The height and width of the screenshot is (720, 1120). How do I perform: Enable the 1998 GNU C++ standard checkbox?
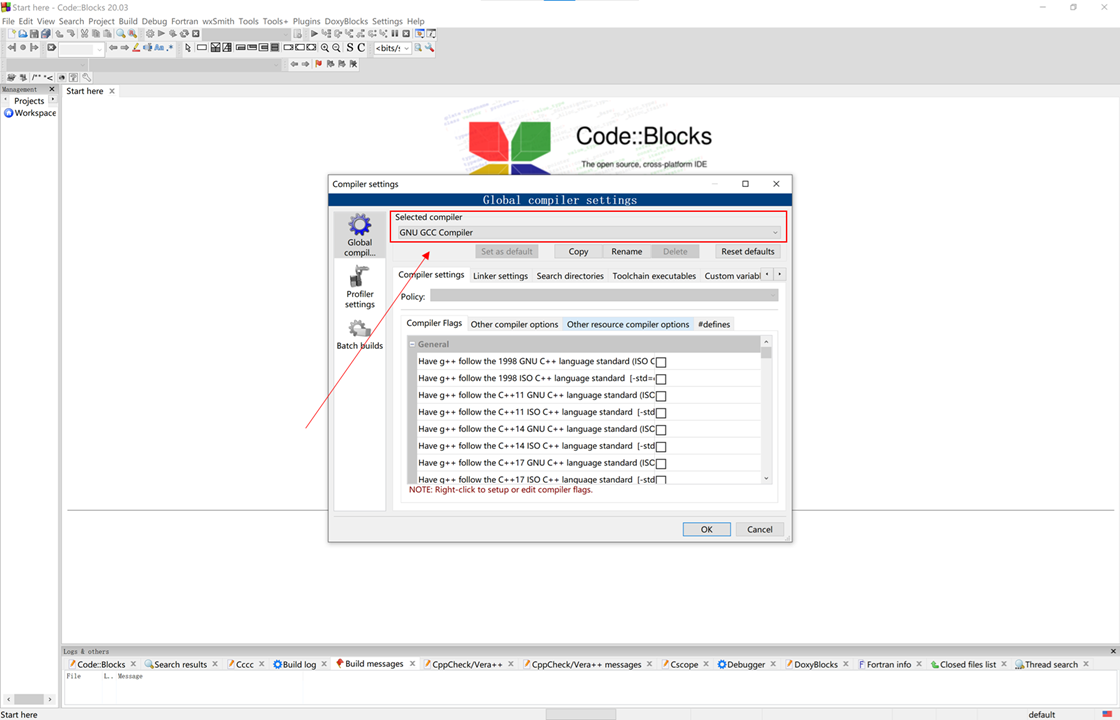(x=661, y=362)
